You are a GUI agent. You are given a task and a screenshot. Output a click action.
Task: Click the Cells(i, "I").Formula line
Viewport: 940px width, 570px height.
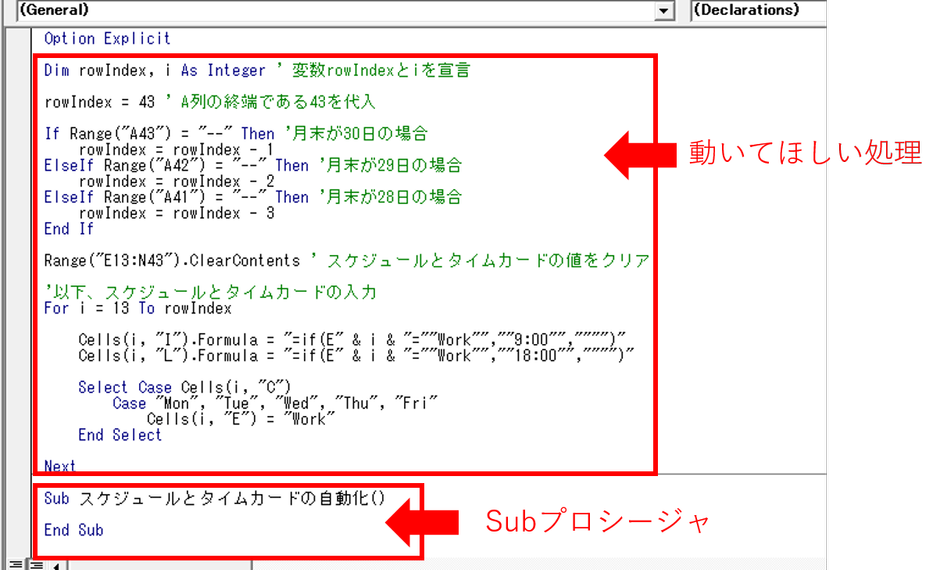(x=351, y=340)
